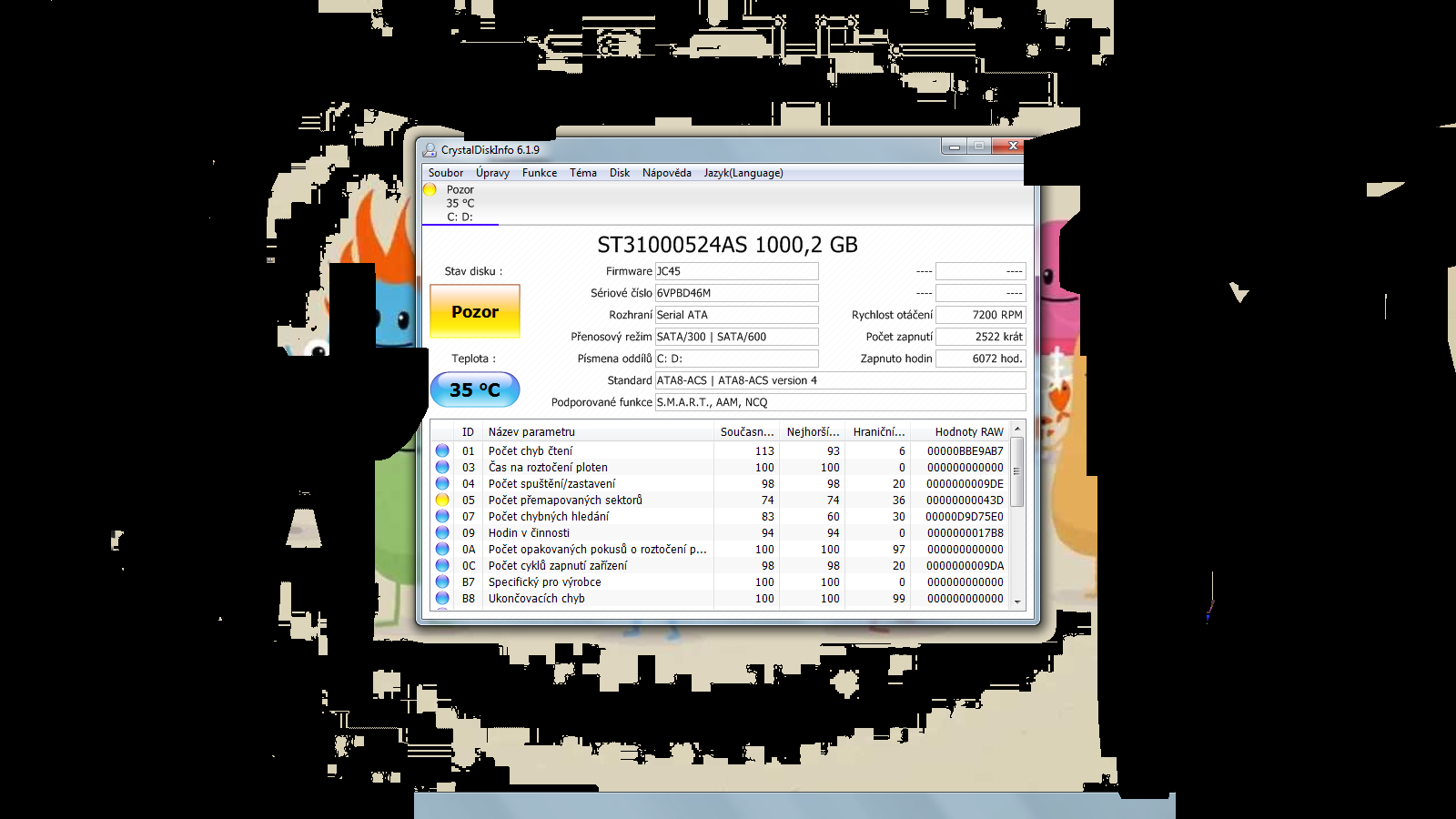
Task: Select the Čas na roztočení ploten row text
Action: click(548, 468)
